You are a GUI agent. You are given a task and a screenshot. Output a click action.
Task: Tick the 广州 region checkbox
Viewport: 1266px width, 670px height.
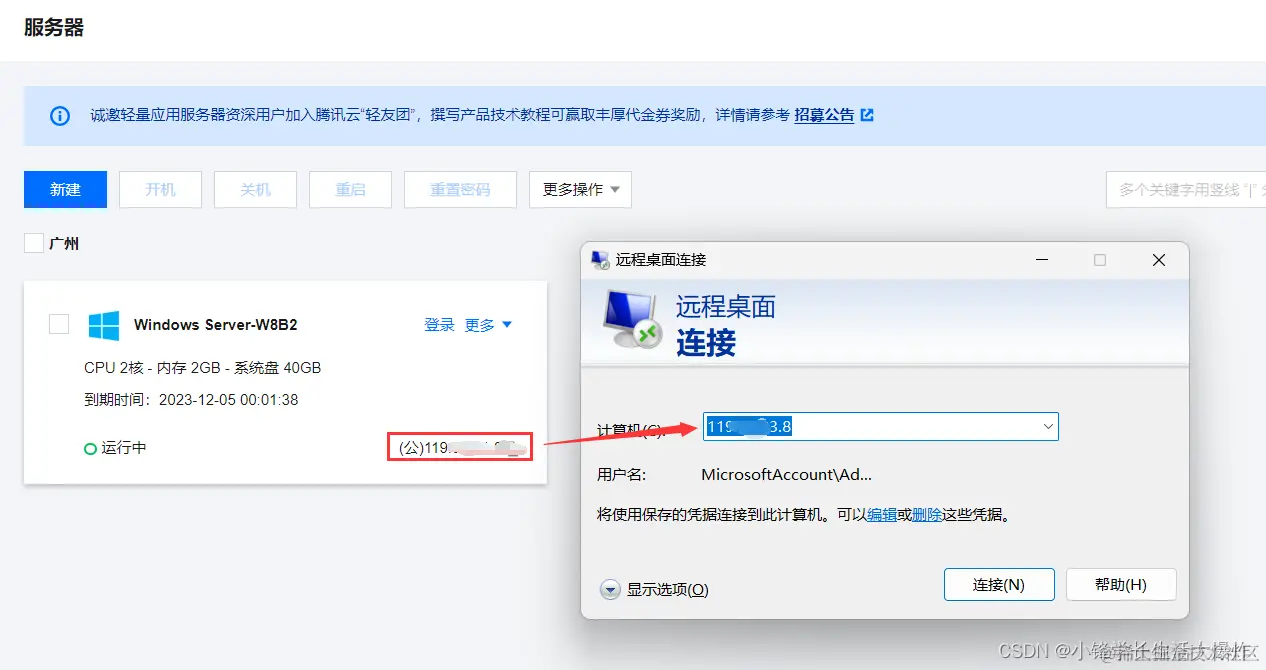(34, 243)
